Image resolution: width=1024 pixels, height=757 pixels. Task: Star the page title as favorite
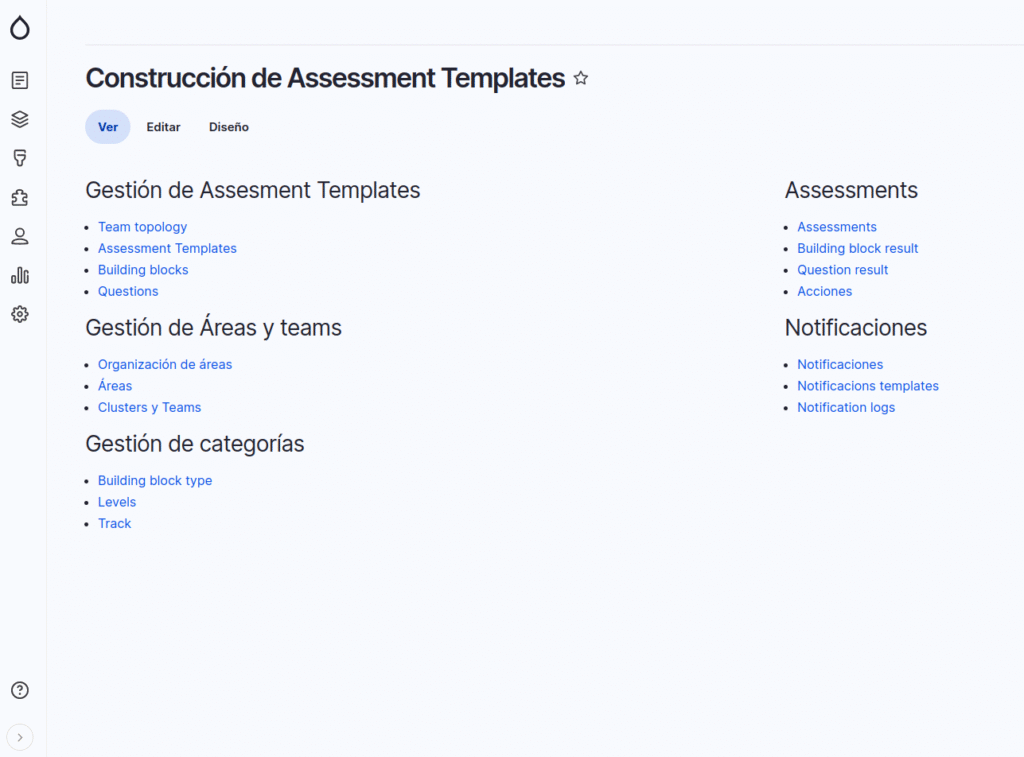point(581,78)
